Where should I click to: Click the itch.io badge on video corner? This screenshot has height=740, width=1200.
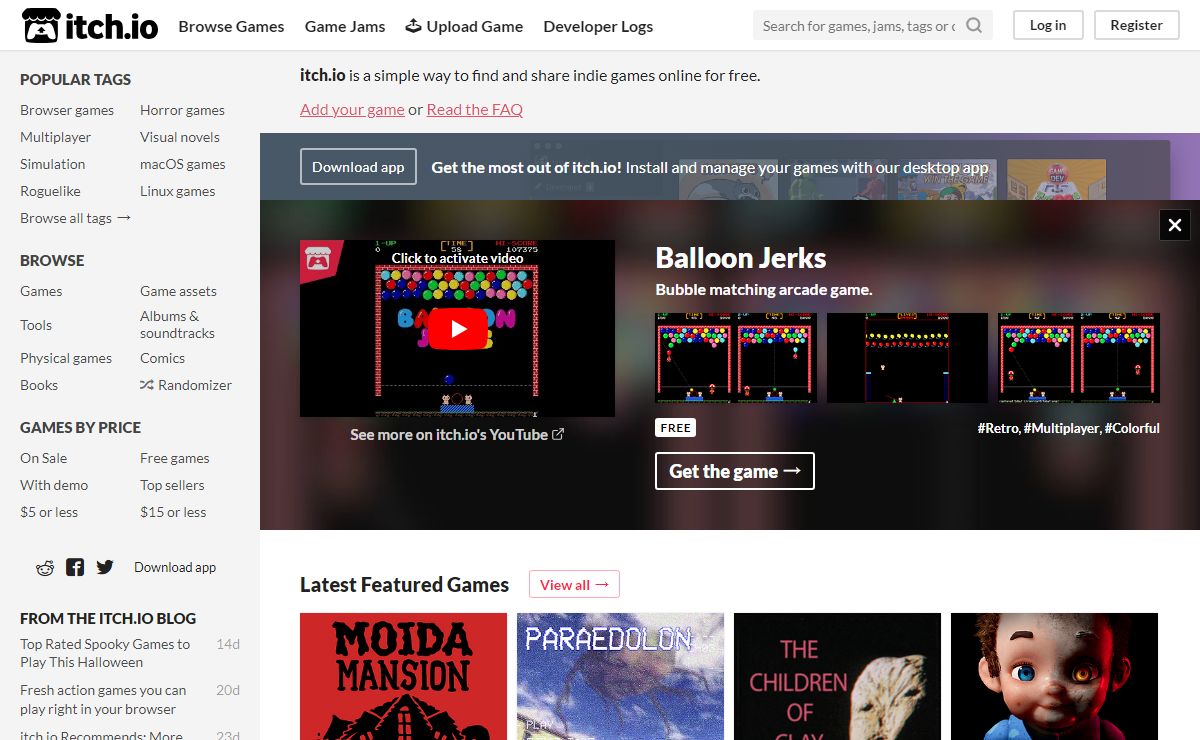pos(321,260)
